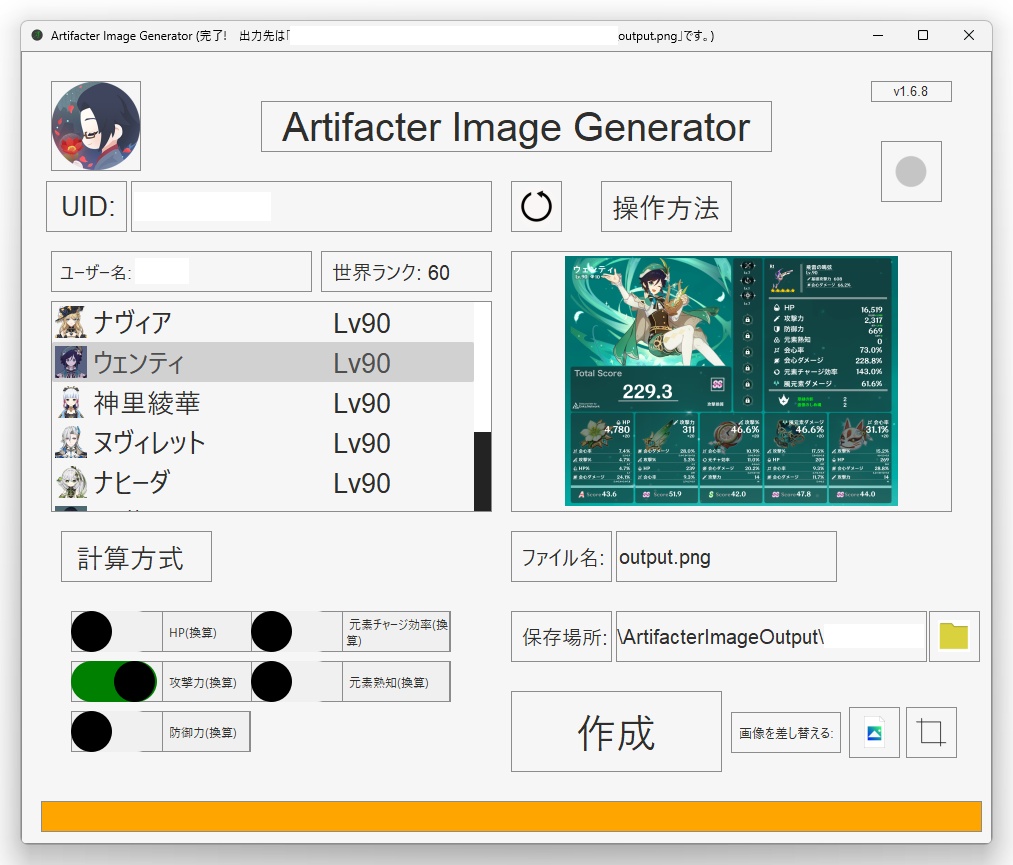Click the orange progress bar
1013x865 pixels.
point(512,817)
